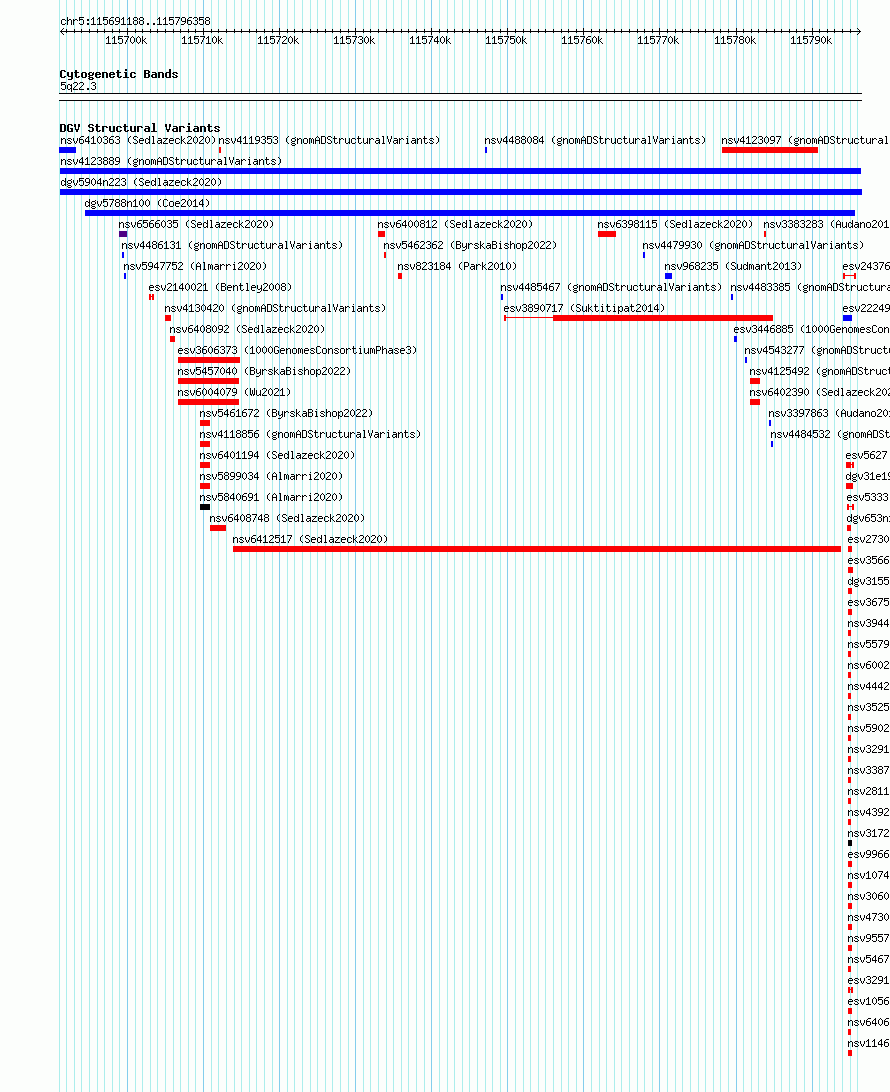Open nsv4479930 (gnomADStructuralVariants) label
This screenshot has height=1092, width=890.
pyautogui.click(x=754, y=245)
